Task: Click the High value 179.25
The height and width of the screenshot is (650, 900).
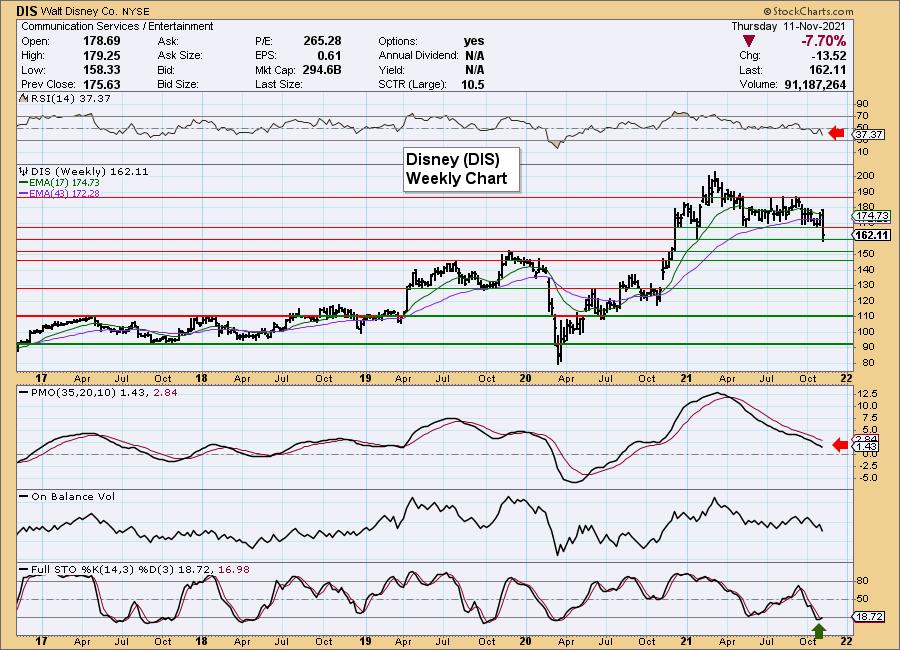Action: pyautogui.click(x=102, y=55)
